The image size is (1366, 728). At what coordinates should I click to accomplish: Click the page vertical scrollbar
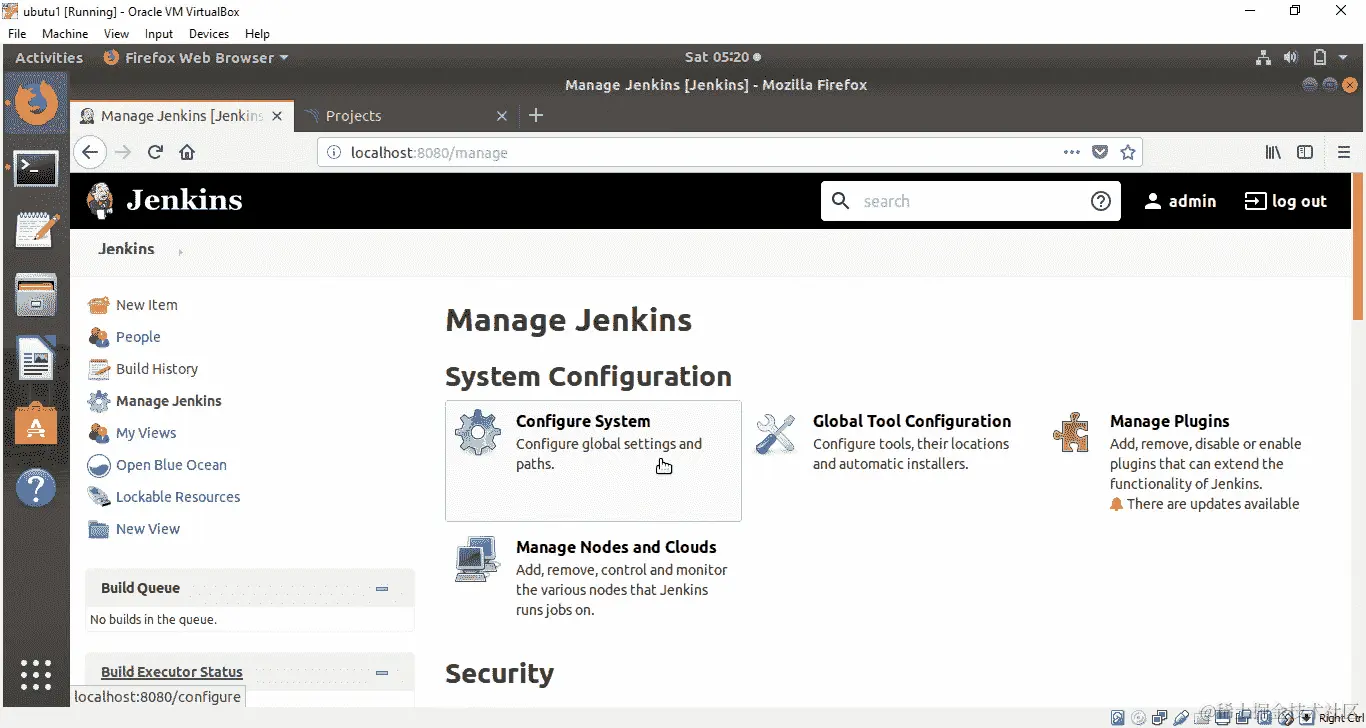(1358, 246)
